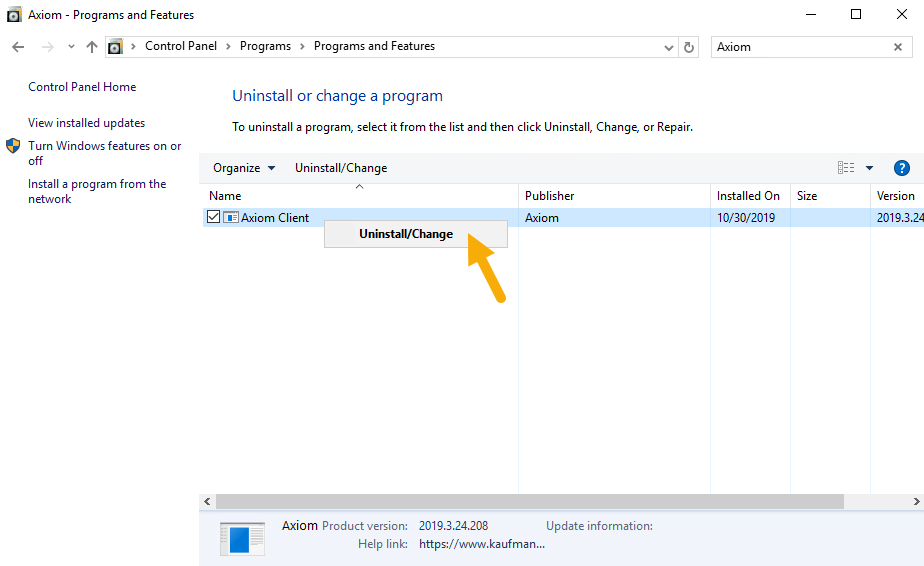Select Uninstall/Change in the context menu
Image resolution: width=924 pixels, height=566 pixels.
[x=406, y=234]
